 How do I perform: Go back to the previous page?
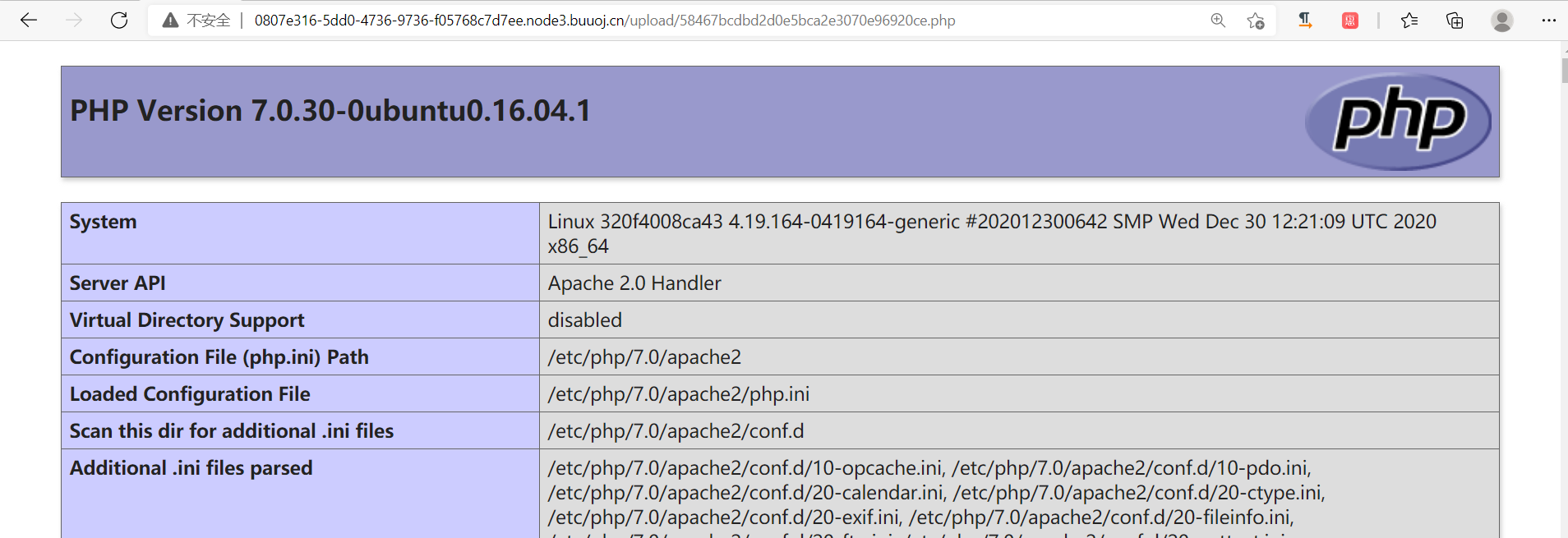[x=29, y=21]
